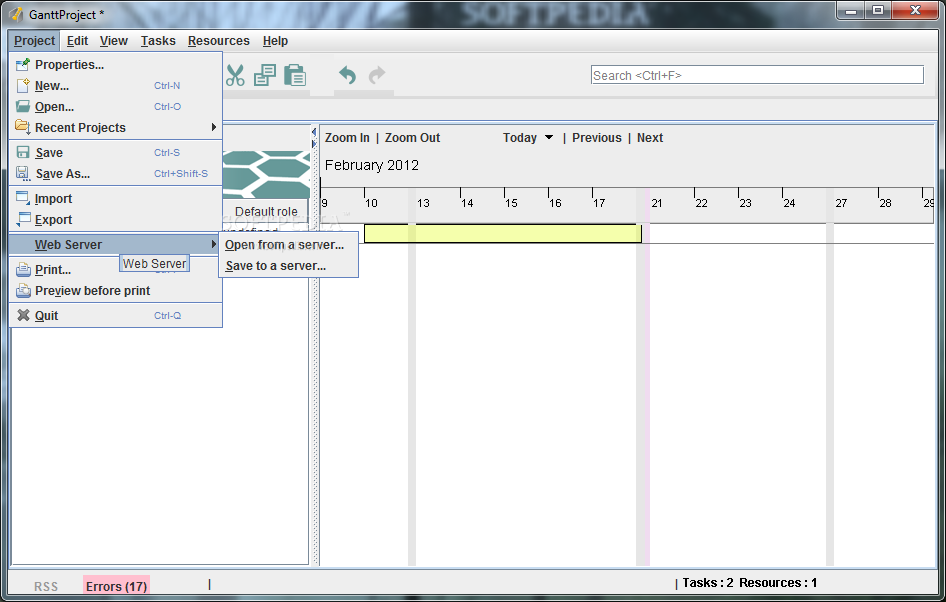Viewport: 946px width, 602px height.
Task: Close the GanttProject window
Action: tap(915, 10)
